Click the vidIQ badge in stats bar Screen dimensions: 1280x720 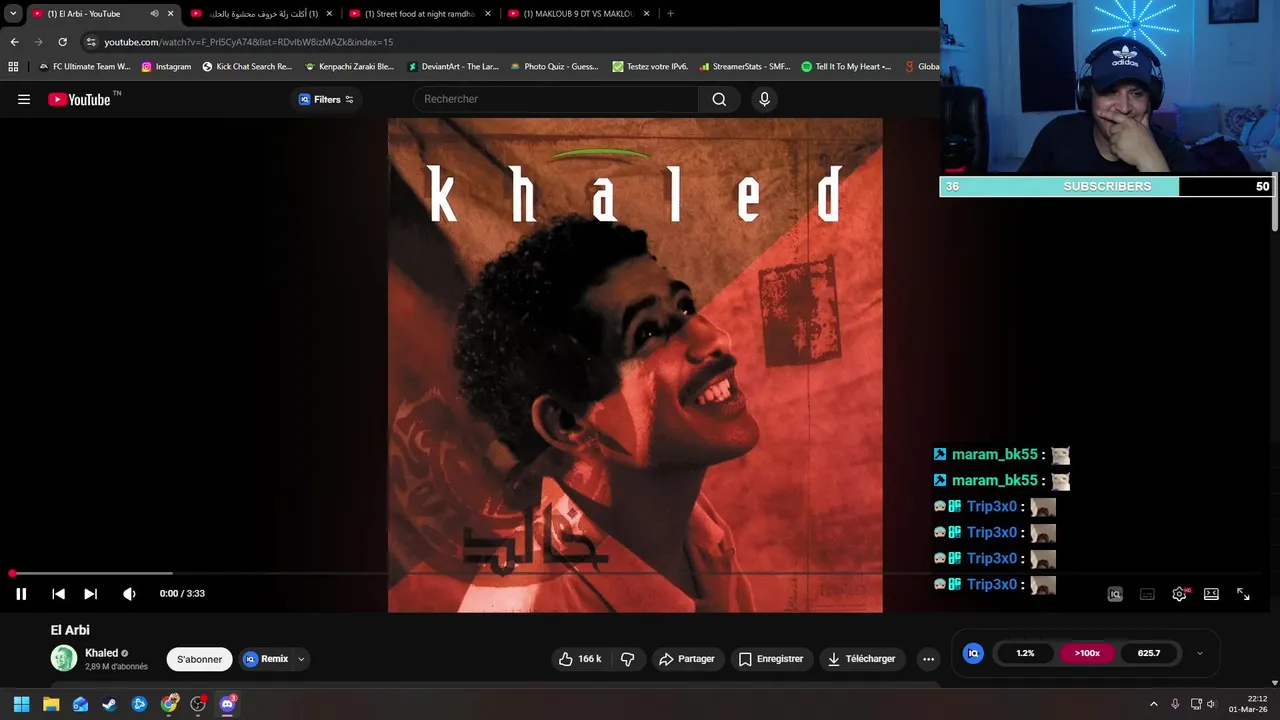click(x=973, y=653)
